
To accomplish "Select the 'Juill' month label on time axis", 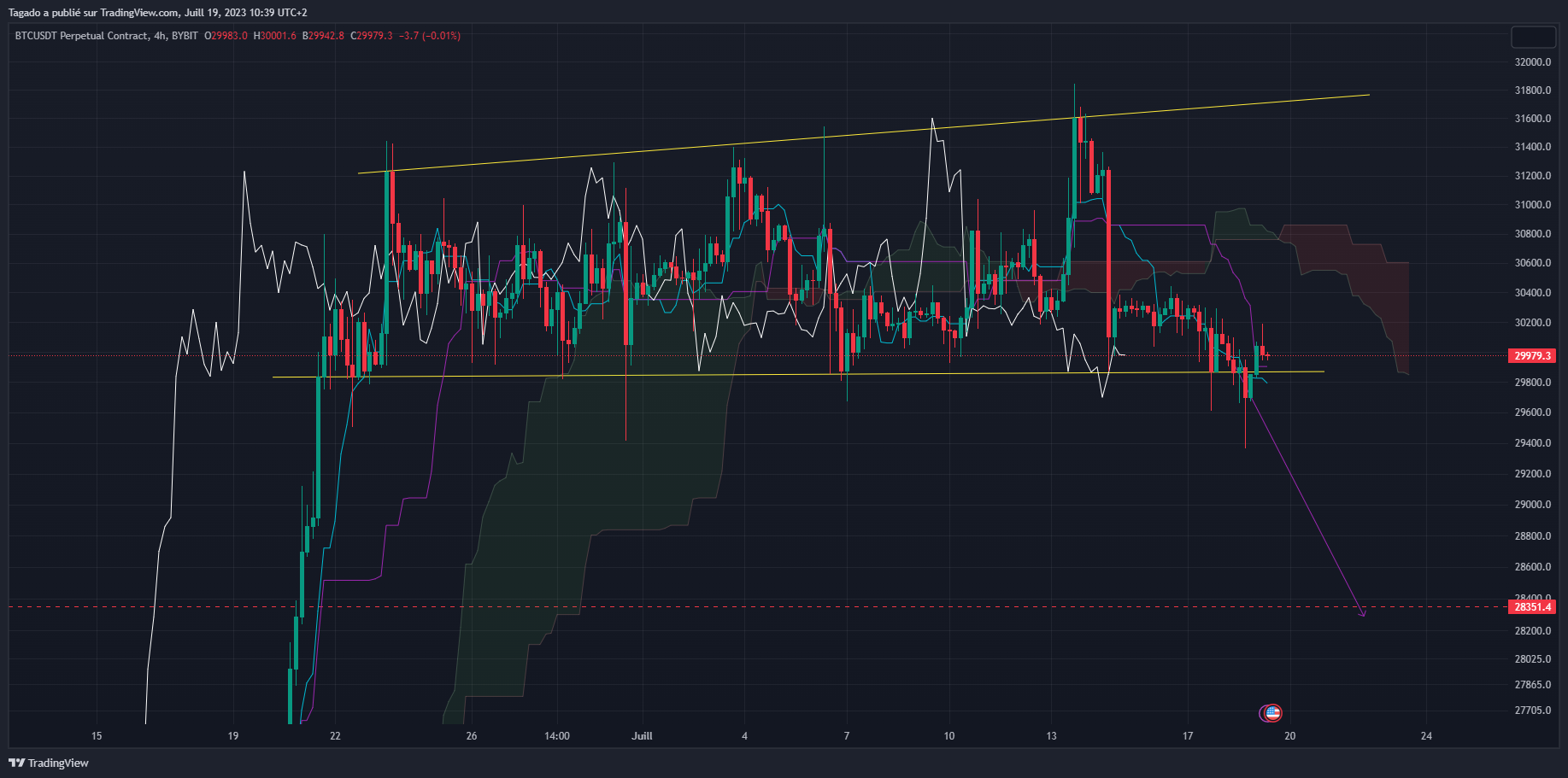I will tap(642, 735).
